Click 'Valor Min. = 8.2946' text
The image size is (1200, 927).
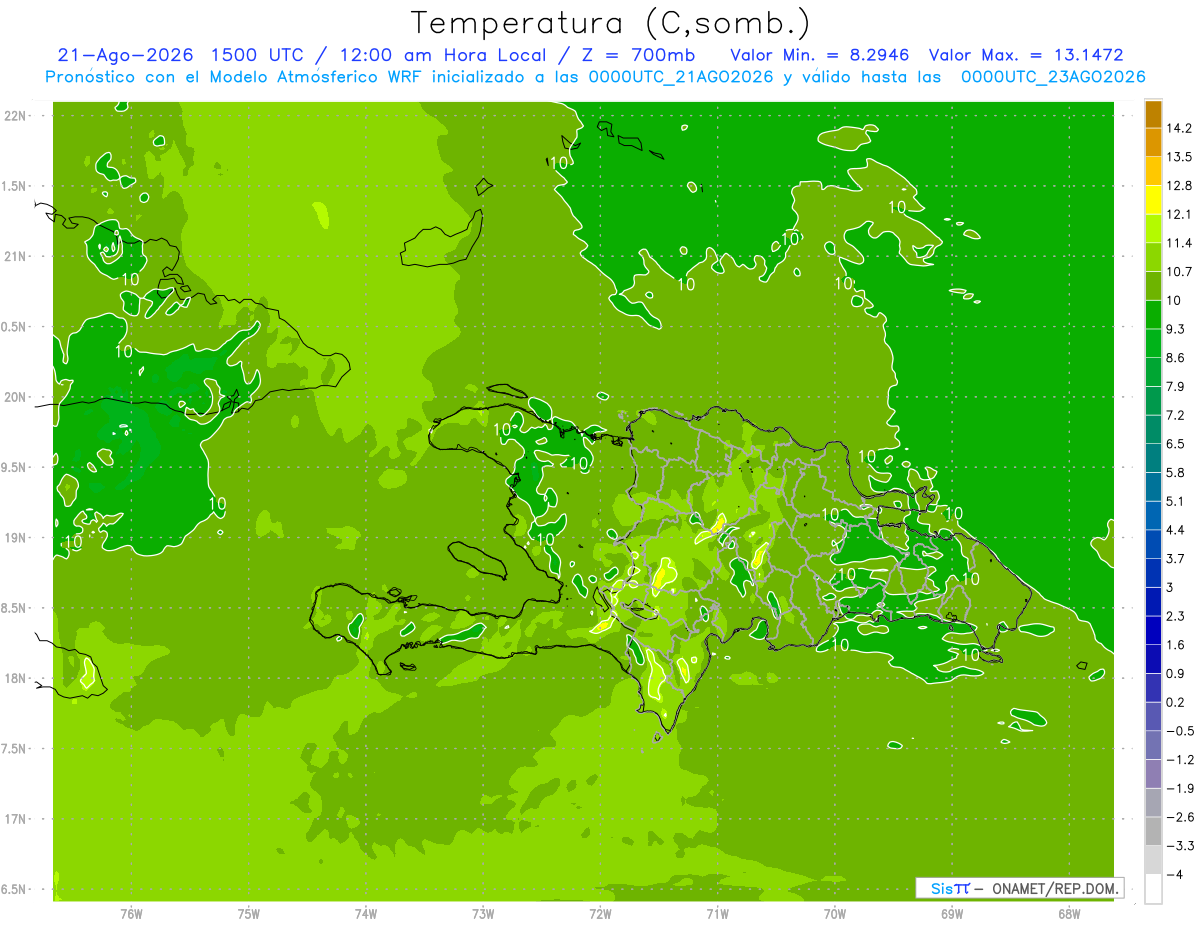820,55
